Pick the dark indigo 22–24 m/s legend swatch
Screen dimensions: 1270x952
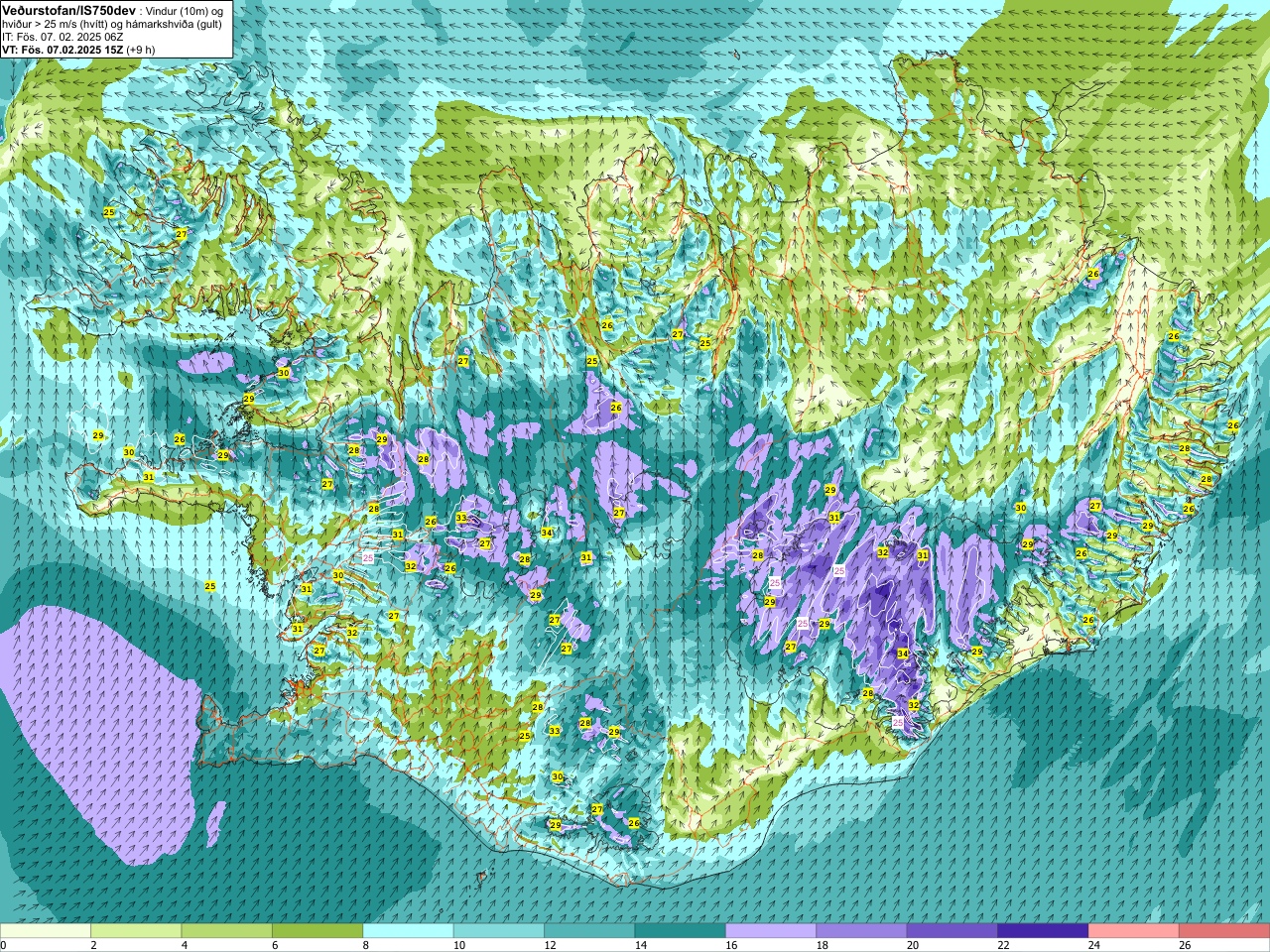(x=1044, y=931)
